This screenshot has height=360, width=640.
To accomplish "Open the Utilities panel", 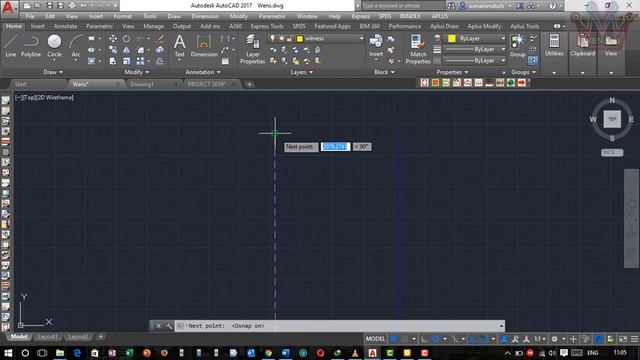I will (x=554, y=45).
